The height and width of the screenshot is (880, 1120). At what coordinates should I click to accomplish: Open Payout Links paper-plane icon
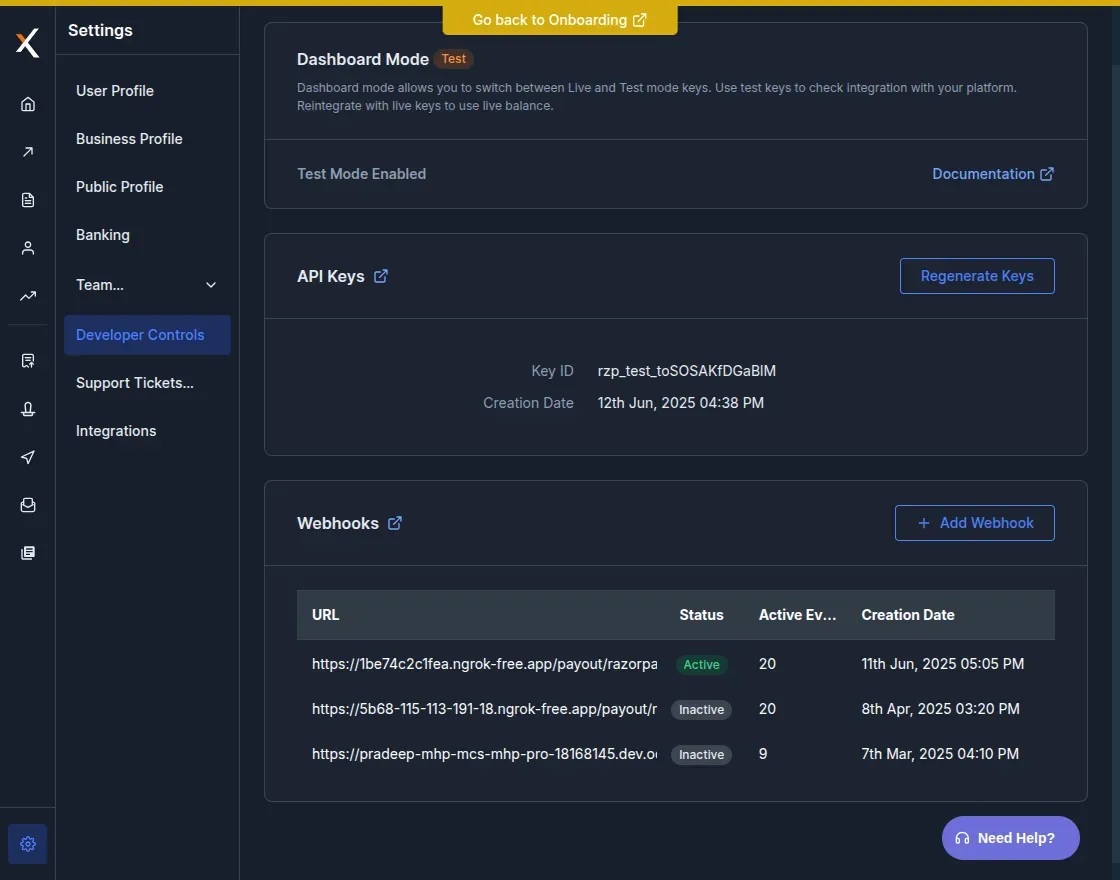coord(27,457)
